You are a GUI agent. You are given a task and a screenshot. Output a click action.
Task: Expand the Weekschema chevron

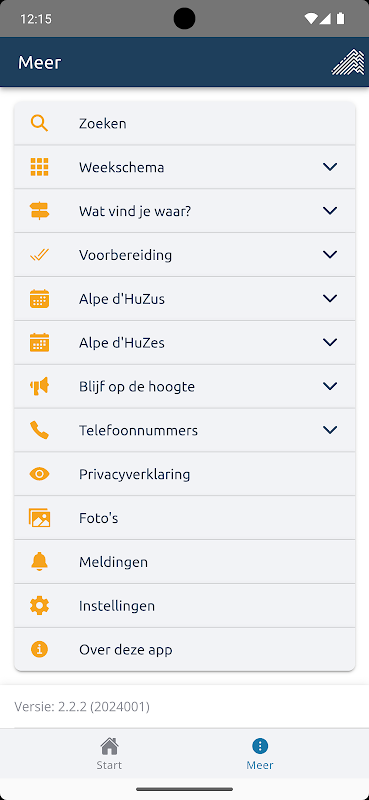pyautogui.click(x=330, y=167)
